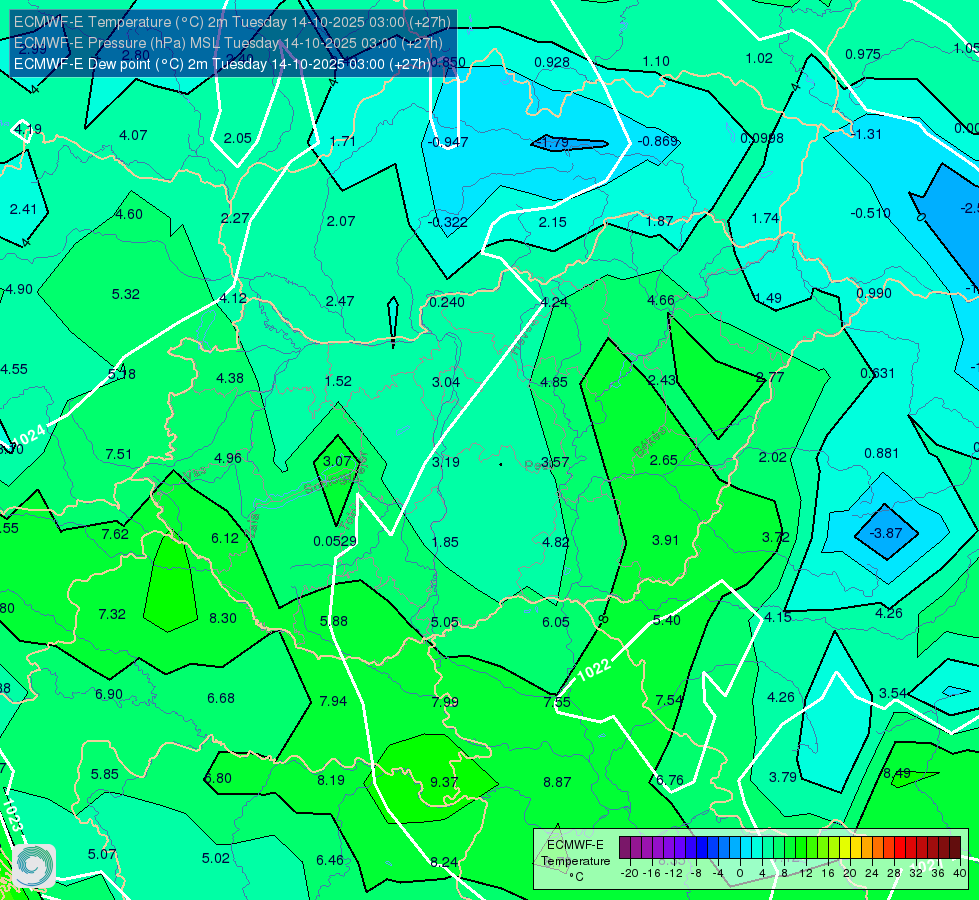Viewport: 979px width, 900px height.
Task: Click the '6.68' temperature value
Action: [221, 698]
